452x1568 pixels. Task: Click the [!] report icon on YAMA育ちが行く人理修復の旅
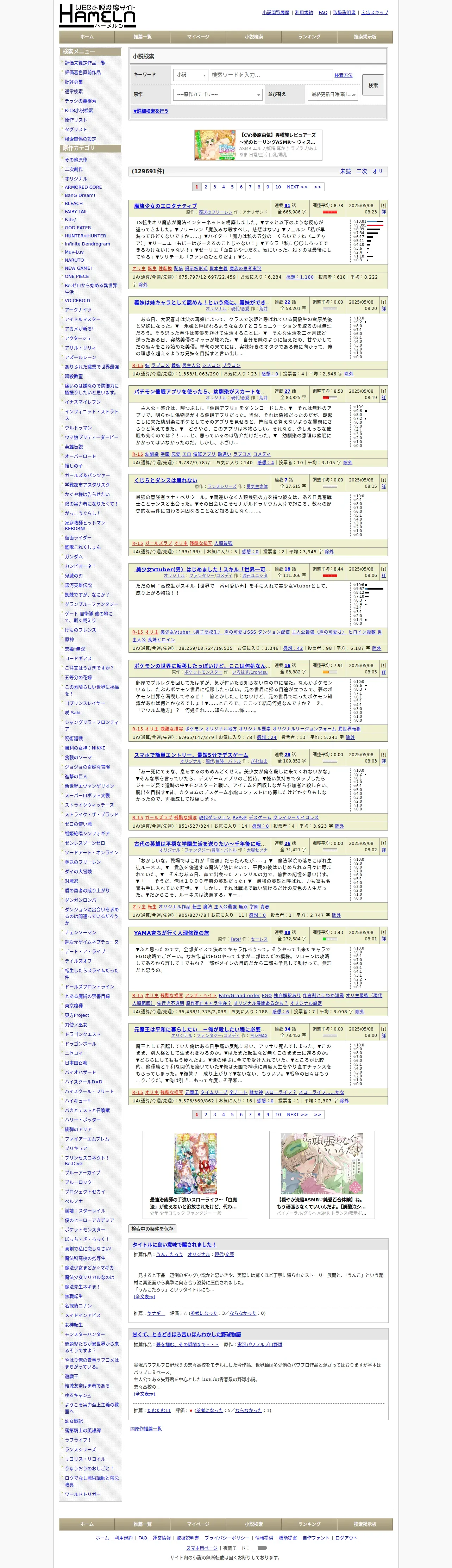click(383, 932)
